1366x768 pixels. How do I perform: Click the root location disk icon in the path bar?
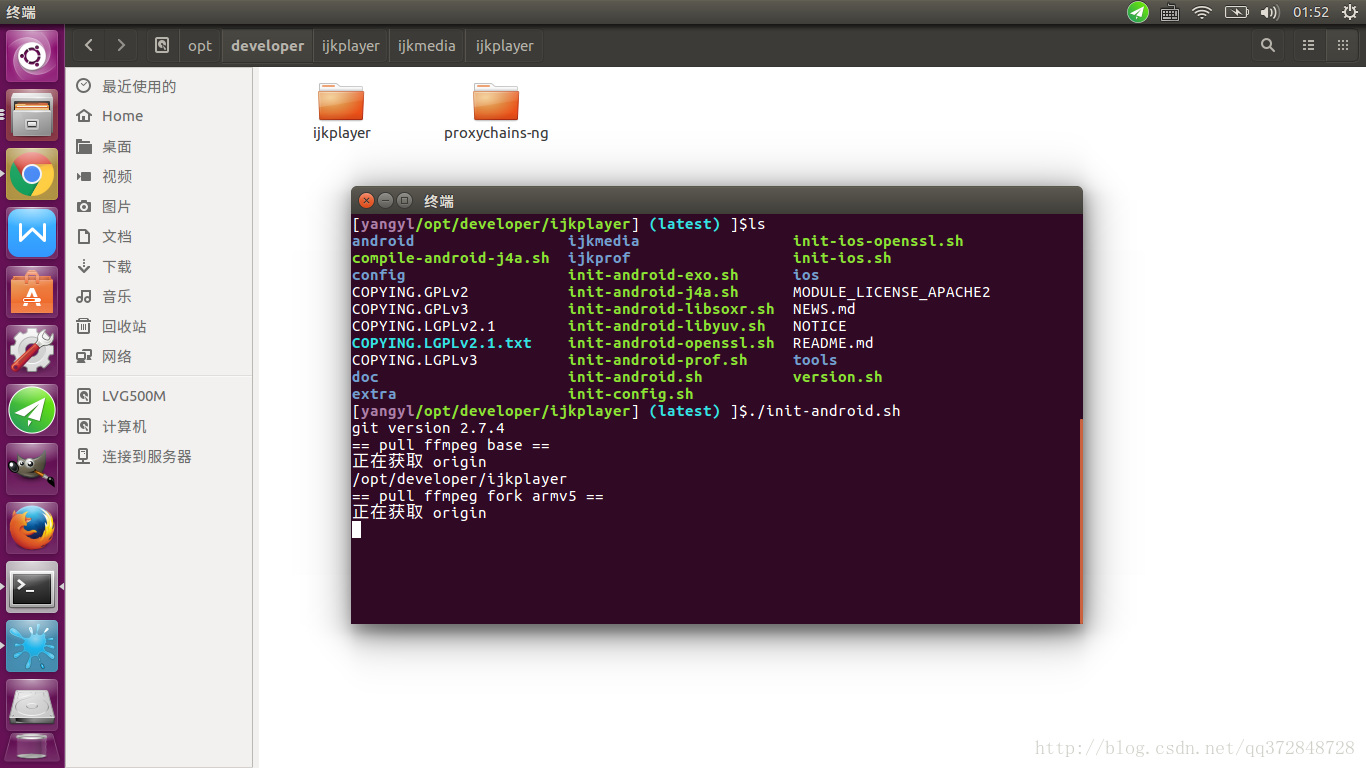pyautogui.click(x=162, y=45)
